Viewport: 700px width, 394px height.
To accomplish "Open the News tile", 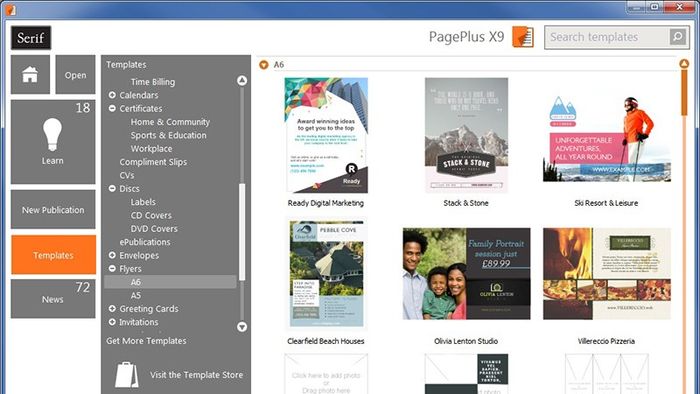I will tap(53, 299).
